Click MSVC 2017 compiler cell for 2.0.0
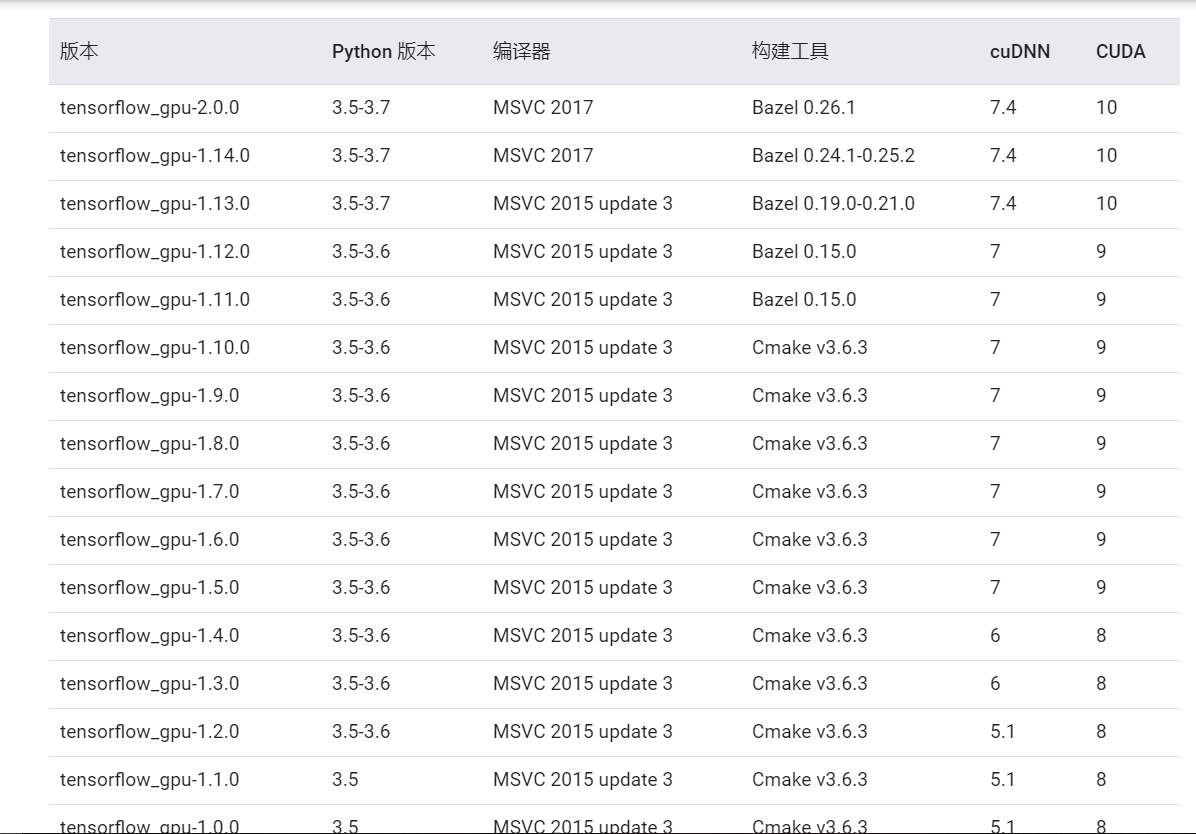The image size is (1196, 834). tap(544, 107)
